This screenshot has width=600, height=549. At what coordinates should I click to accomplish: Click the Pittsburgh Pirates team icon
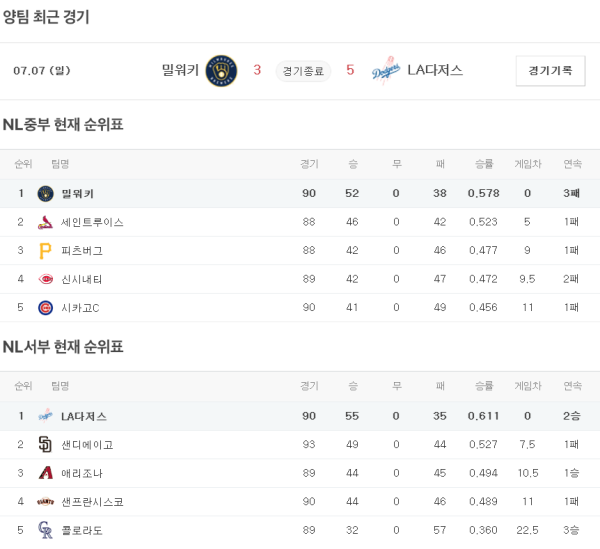[x=45, y=250]
